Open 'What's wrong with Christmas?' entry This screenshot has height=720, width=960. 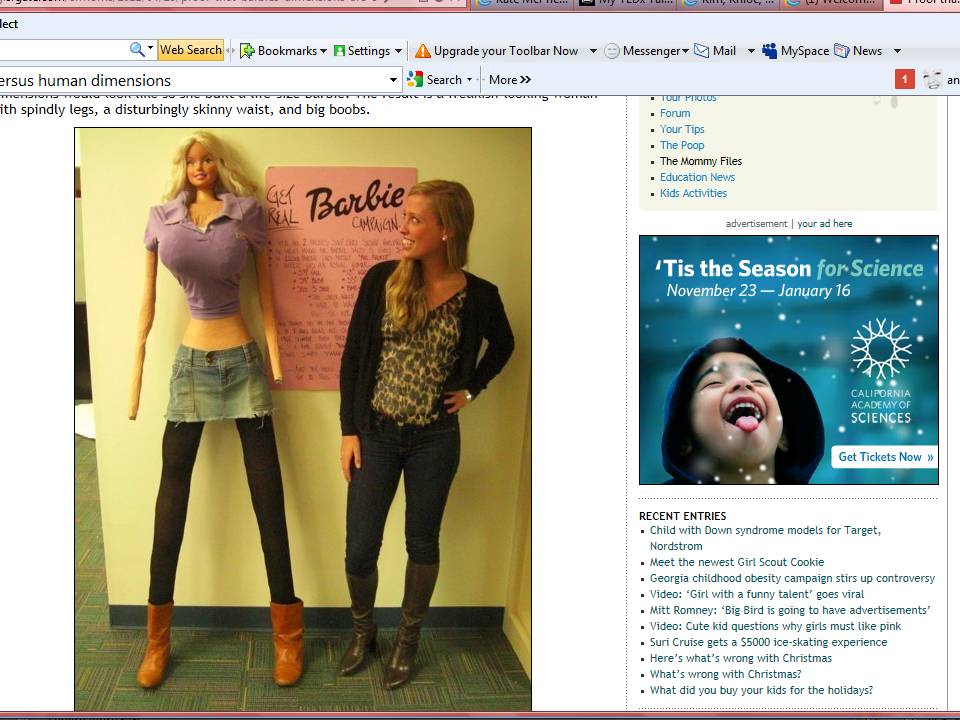[x=726, y=674]
